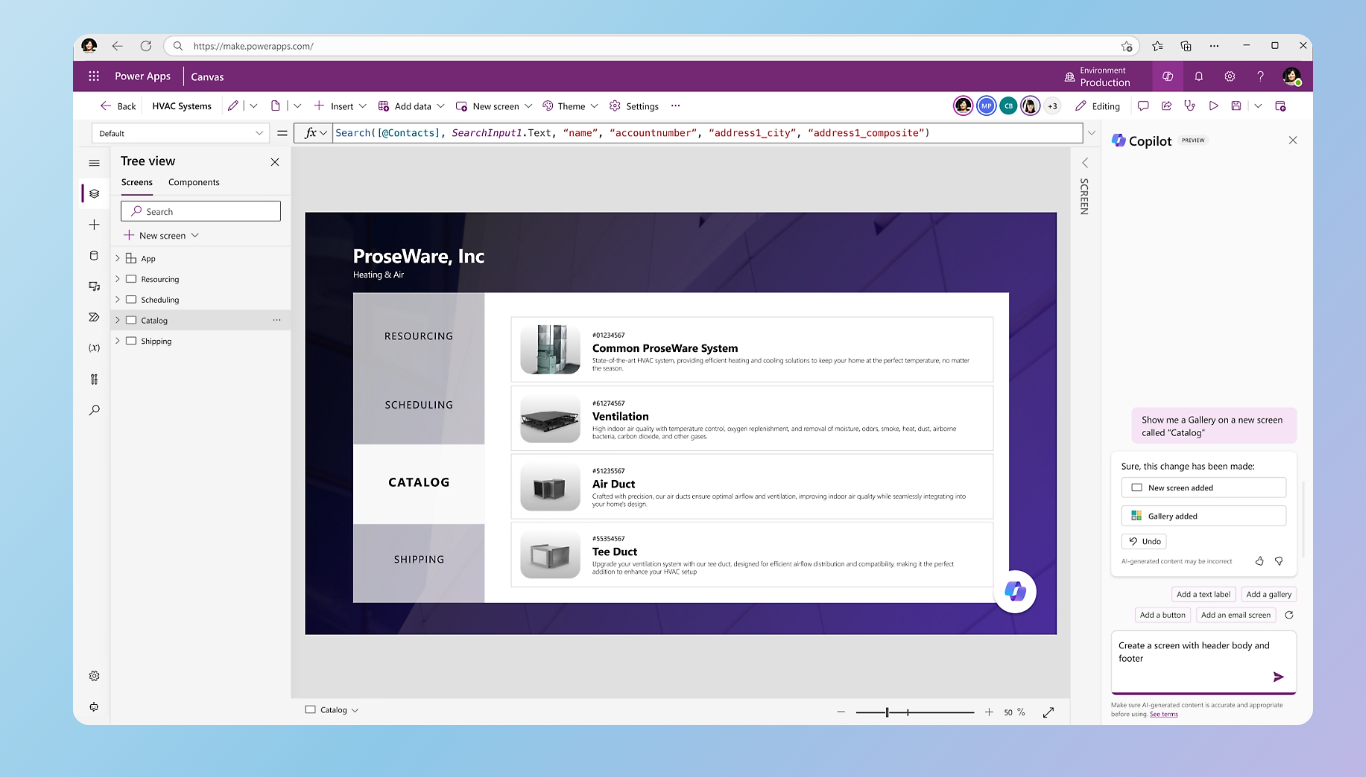Screen dimensions: 1366x777
Task: Click the Tree view search field
Action: [x=201, y=211]
